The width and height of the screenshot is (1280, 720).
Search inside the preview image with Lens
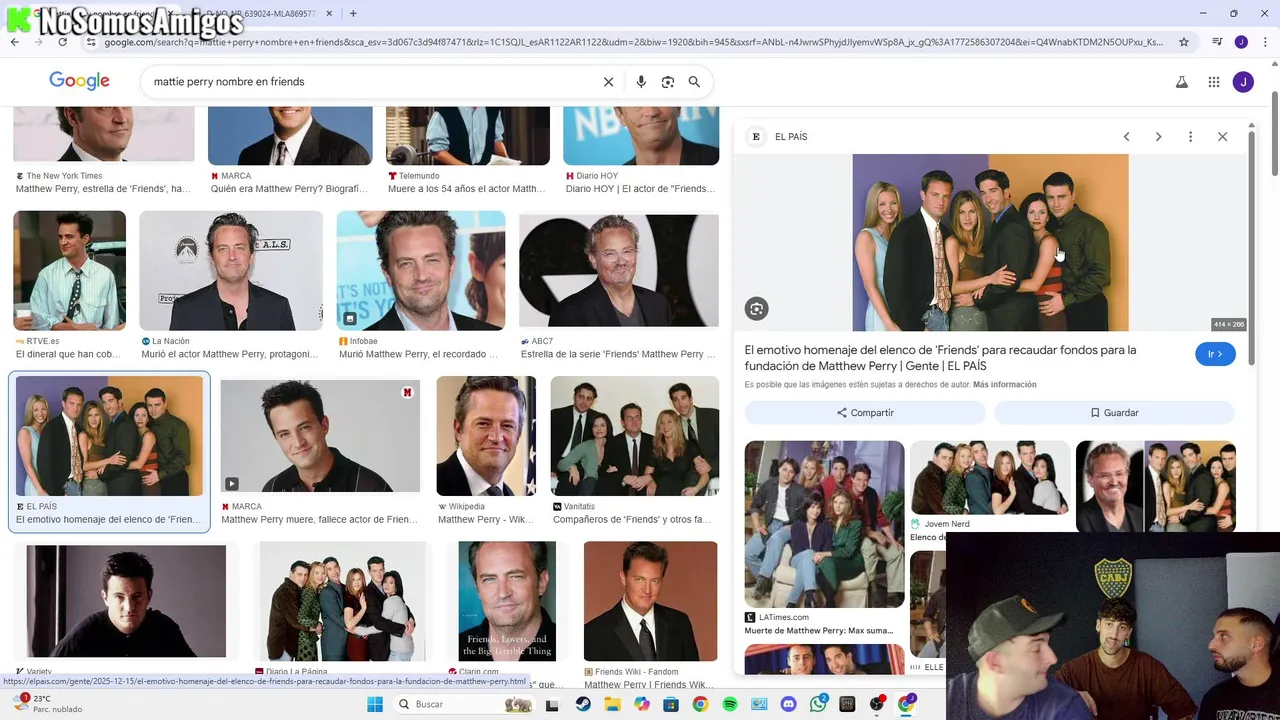756,309
